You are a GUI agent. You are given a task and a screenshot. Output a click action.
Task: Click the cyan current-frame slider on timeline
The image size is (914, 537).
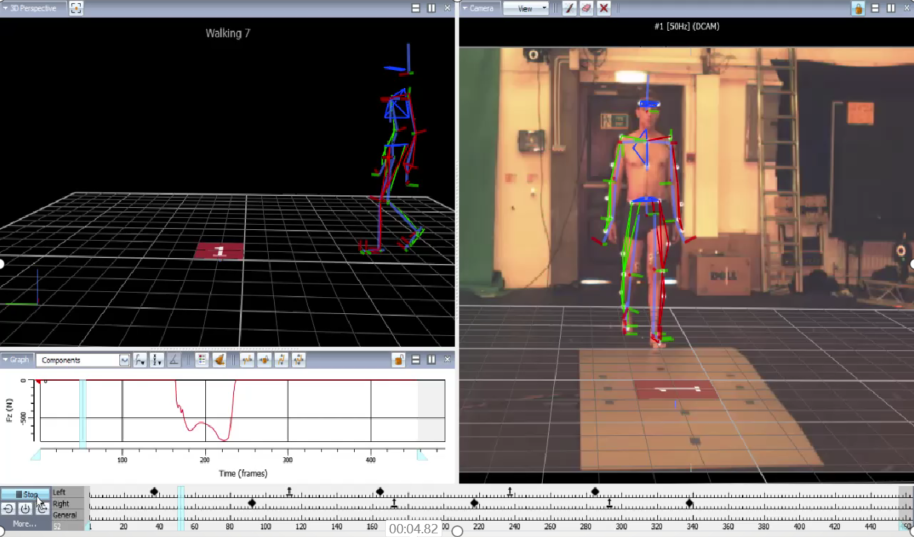coord(181,508)
